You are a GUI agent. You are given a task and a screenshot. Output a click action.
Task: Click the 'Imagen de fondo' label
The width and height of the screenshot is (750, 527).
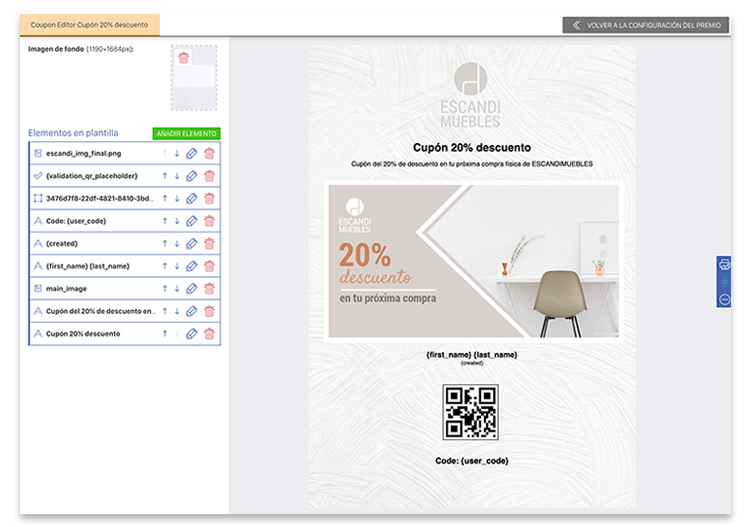(56, 49)
